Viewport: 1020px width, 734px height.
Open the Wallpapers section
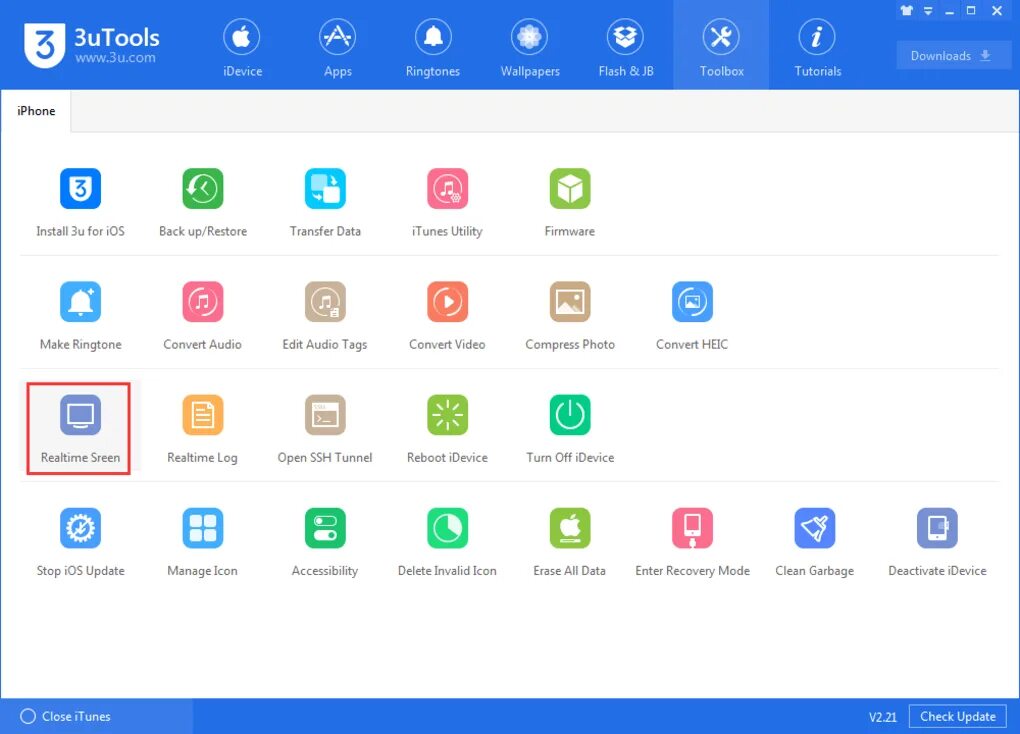pyautogui.click(x=530, y=47)
